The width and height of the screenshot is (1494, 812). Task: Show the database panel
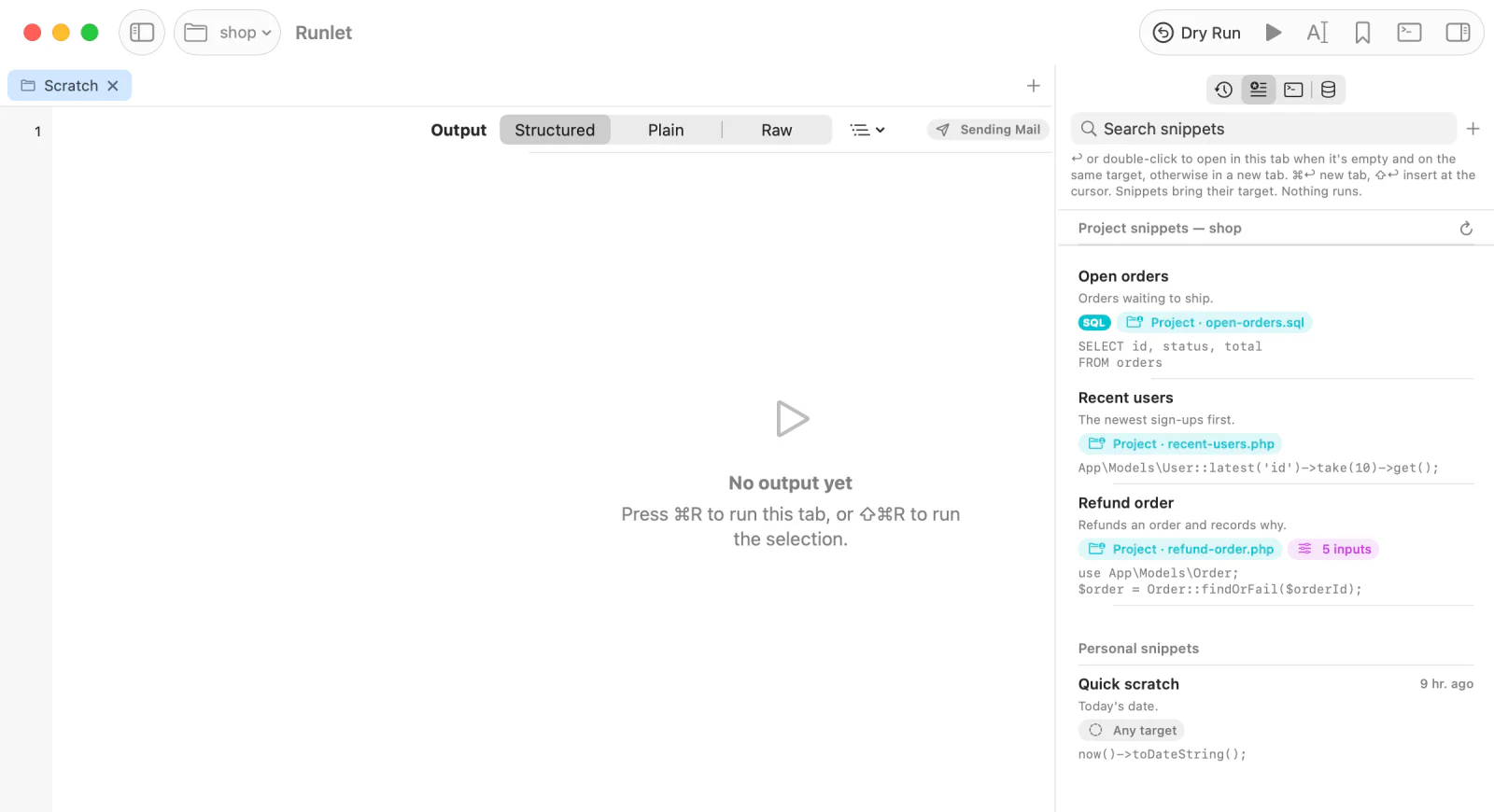(1328, 90)
